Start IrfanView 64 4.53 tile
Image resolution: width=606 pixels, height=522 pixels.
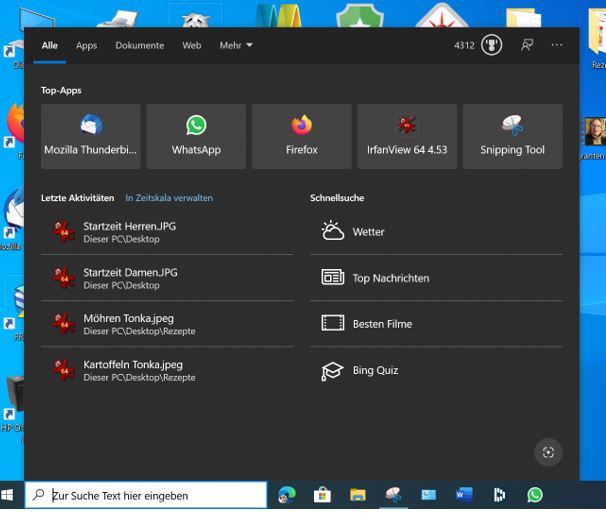pyautogui.click(x=407, y=136)
